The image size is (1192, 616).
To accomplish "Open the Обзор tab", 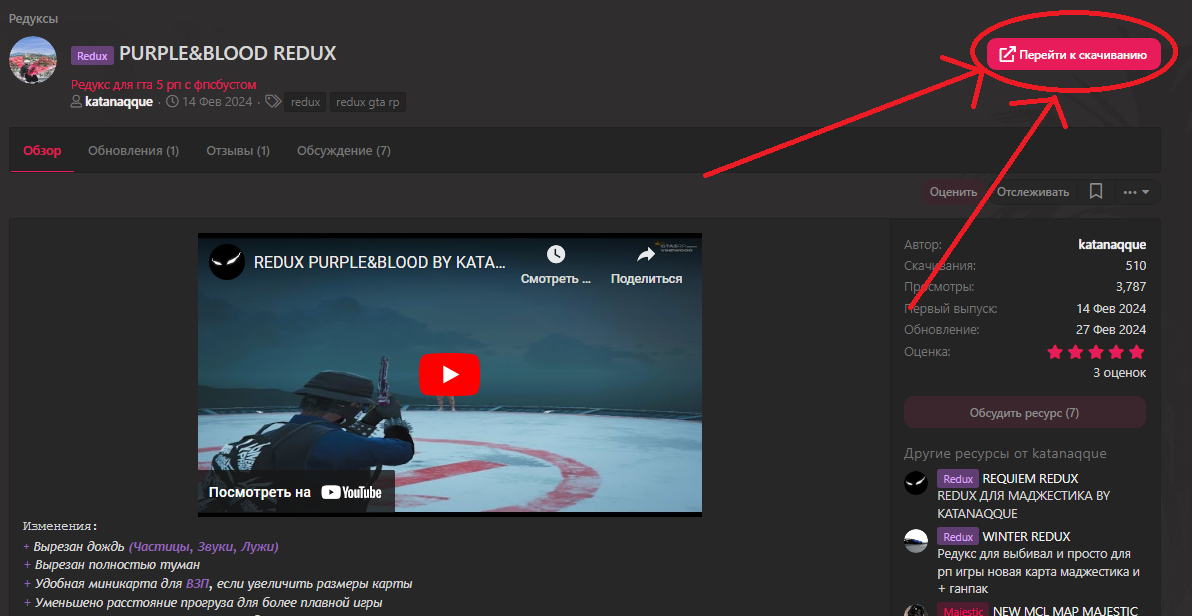I will [x=42, y=151].
